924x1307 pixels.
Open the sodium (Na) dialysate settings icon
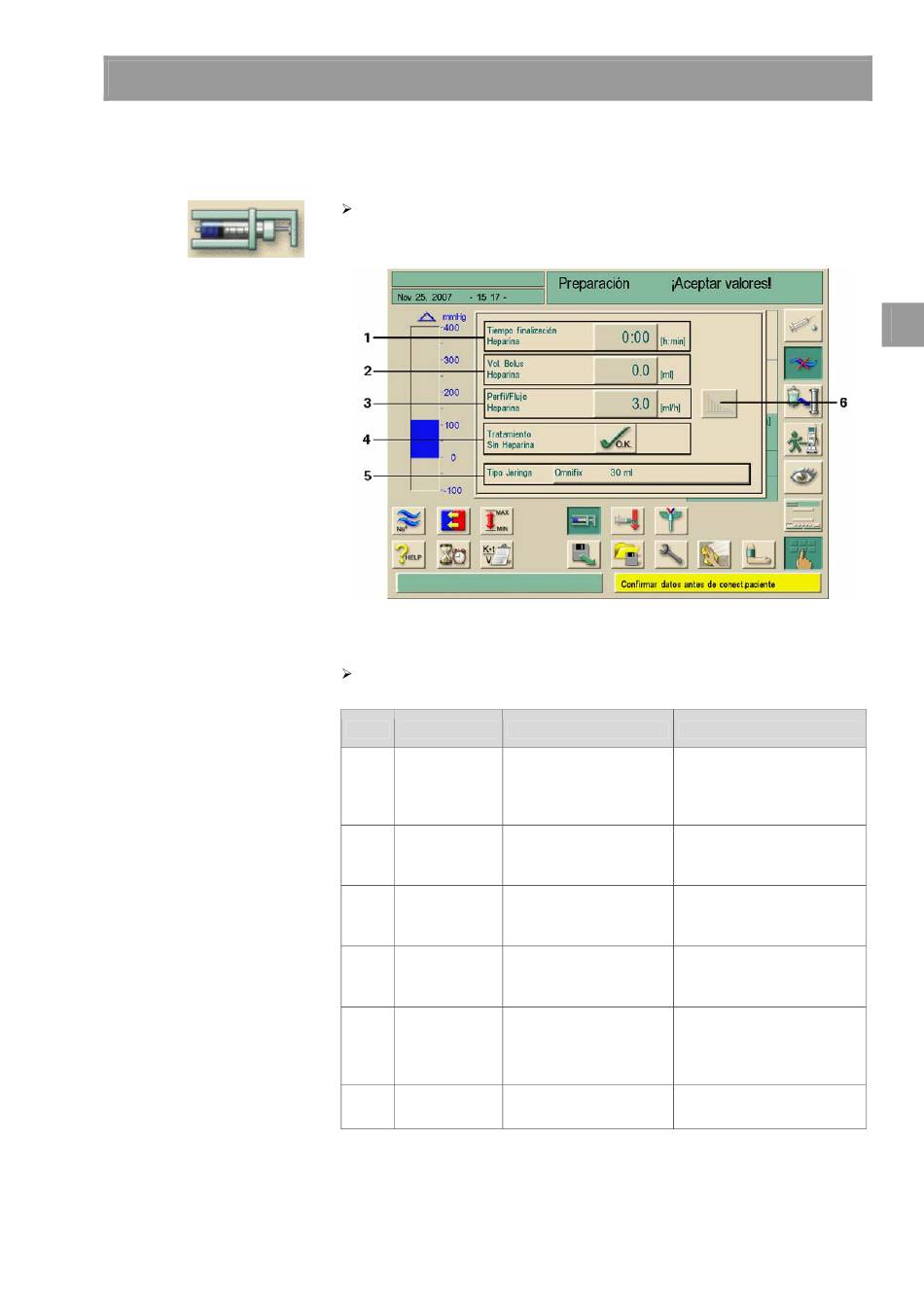(409, 520)
